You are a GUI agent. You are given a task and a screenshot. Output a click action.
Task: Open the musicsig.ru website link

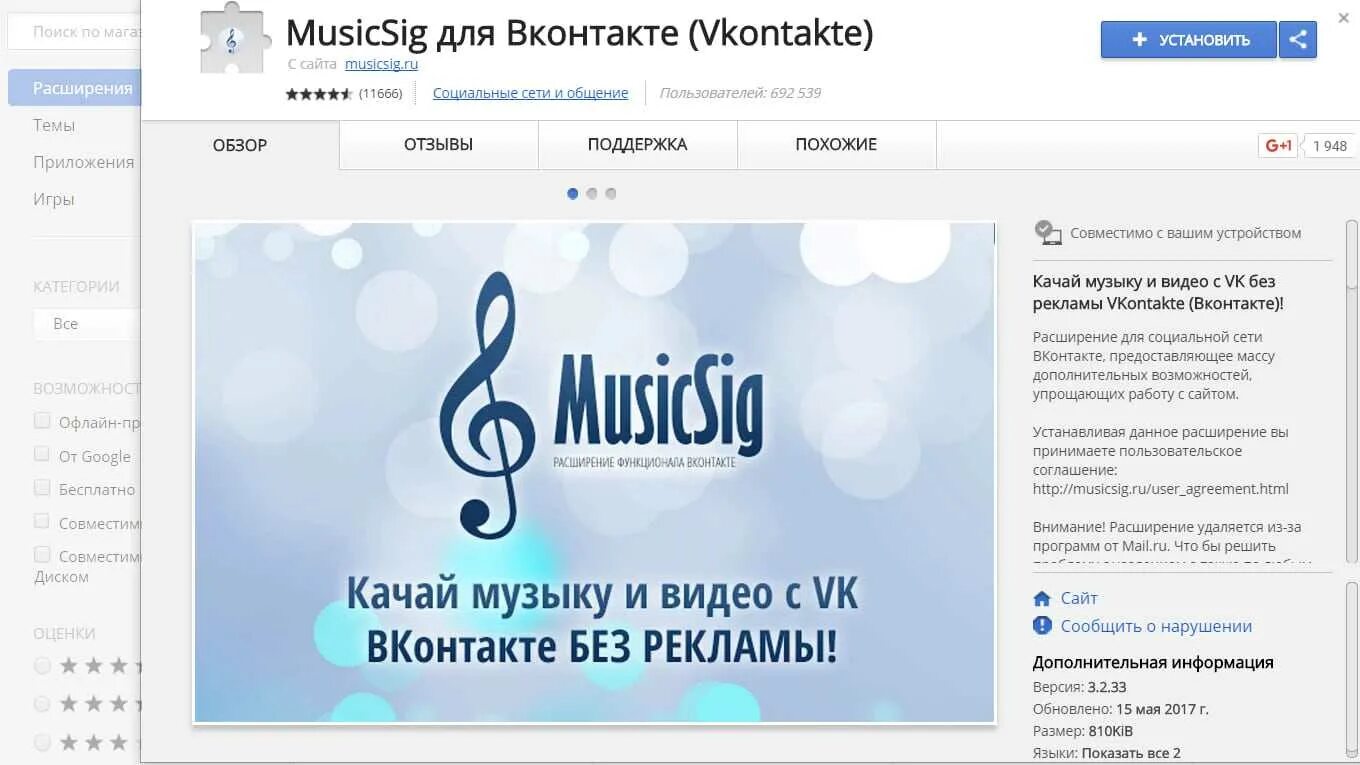tap(381, 64)
